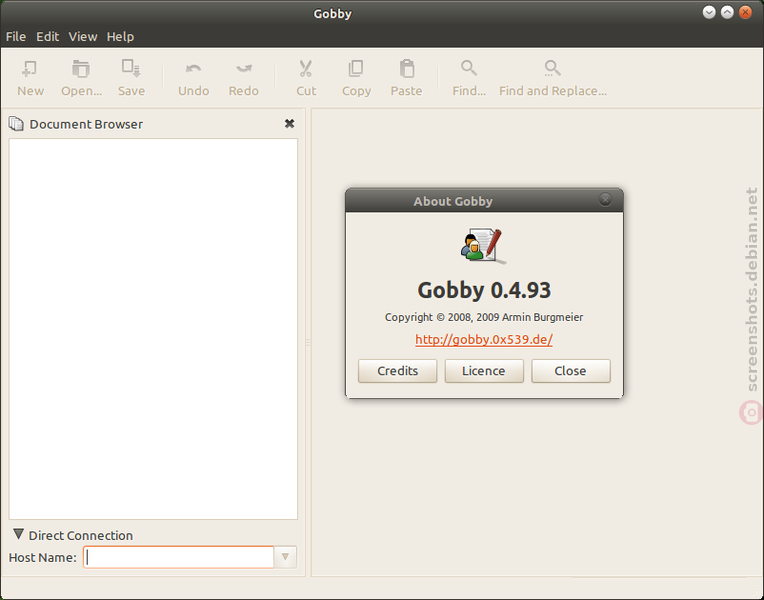The height and width of the screenshot is (600, 764).
Task: Close the Gobby main window
Action: click(x=745, y=13)
